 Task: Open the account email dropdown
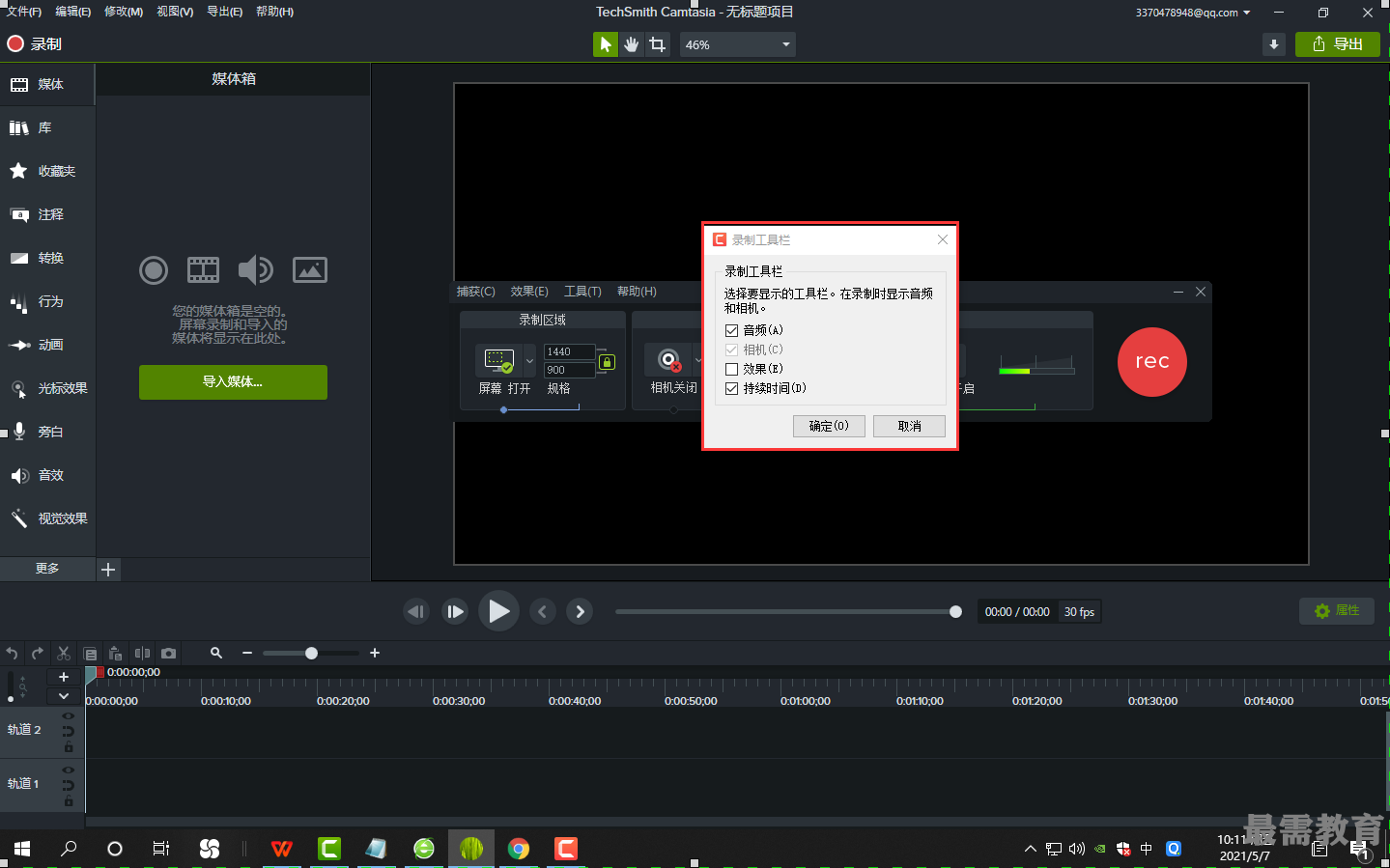pyautogui.click(x=1193, y=13)
